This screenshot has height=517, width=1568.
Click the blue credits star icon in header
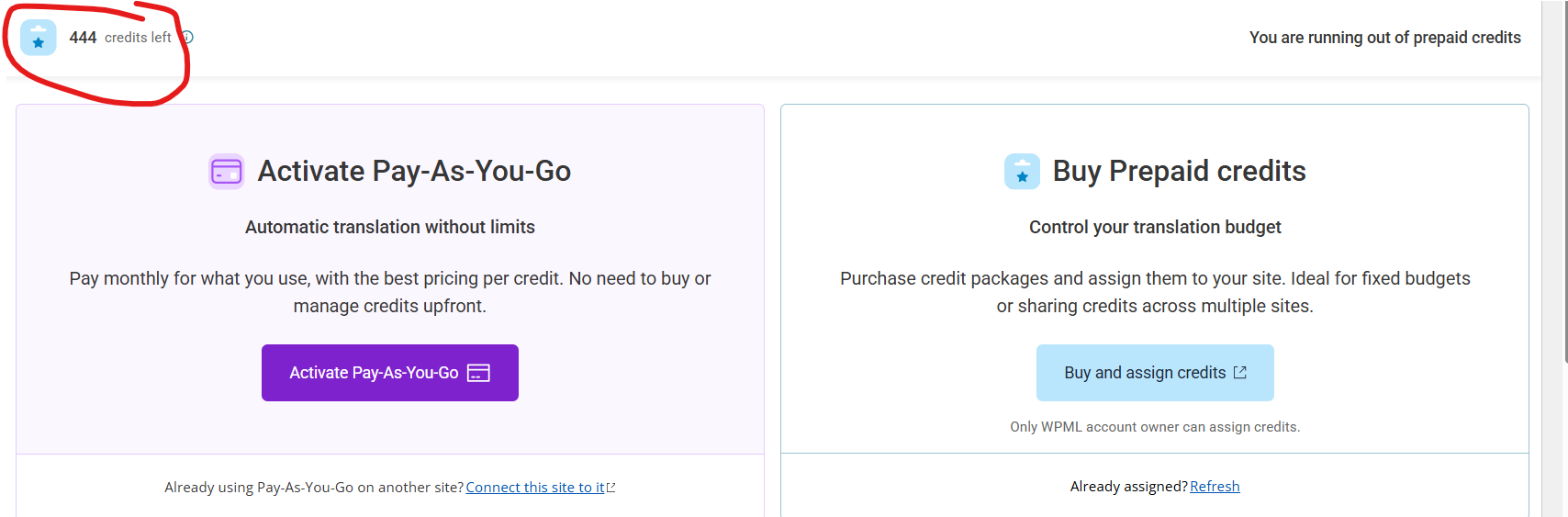(39, 38)
